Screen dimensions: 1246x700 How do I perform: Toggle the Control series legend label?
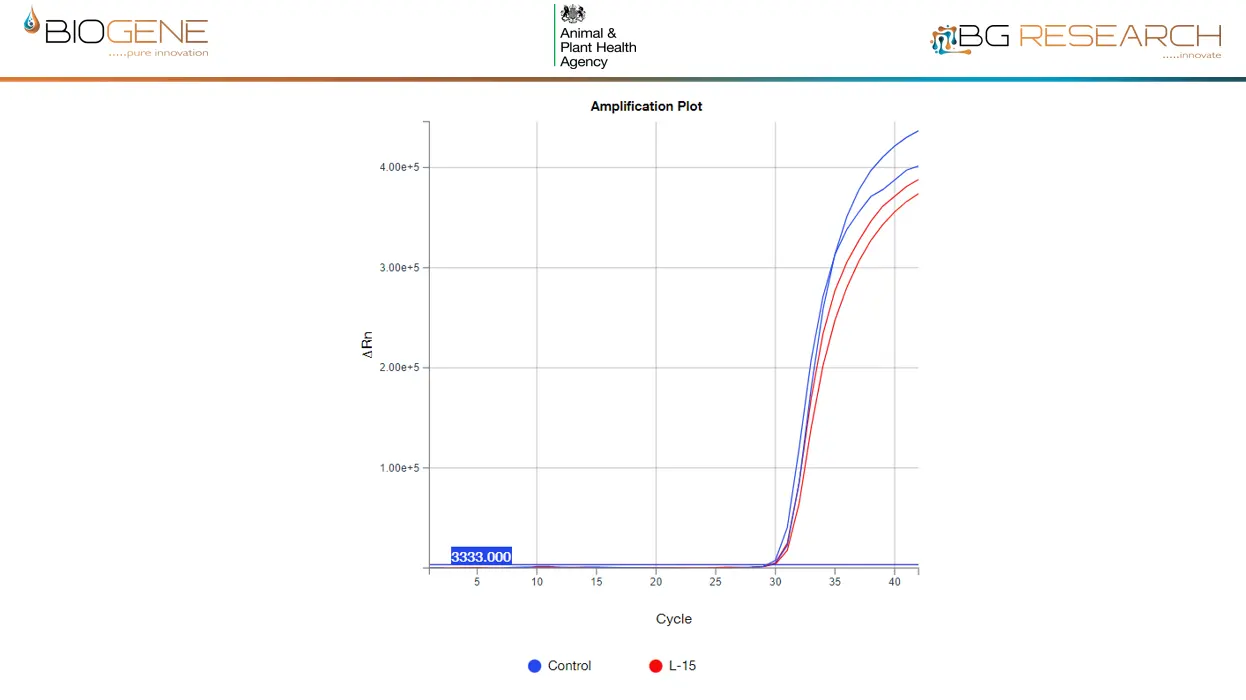[x=569, y=666]
